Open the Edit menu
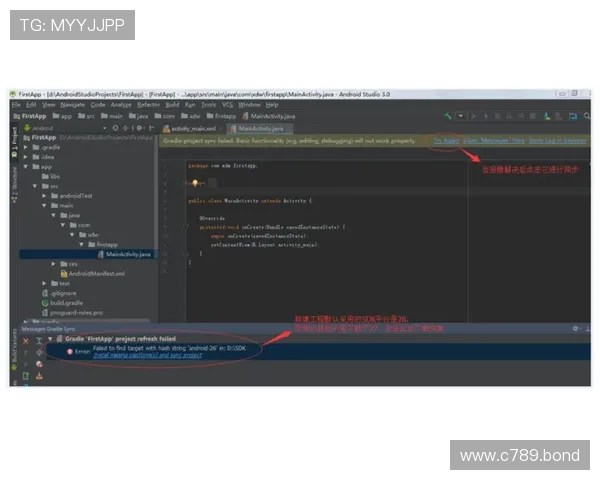 (31, 105)
